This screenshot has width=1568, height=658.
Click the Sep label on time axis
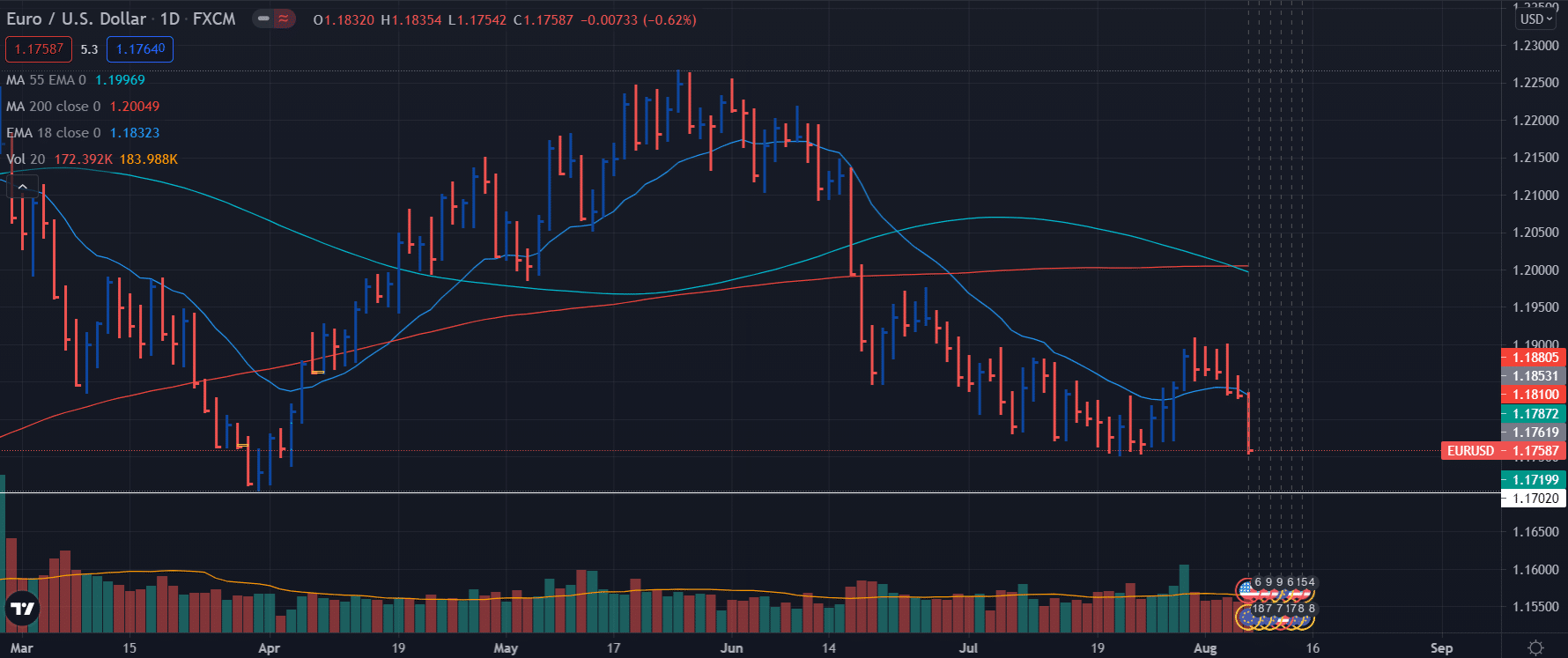pyautogui.click(x=1441, y=648)
